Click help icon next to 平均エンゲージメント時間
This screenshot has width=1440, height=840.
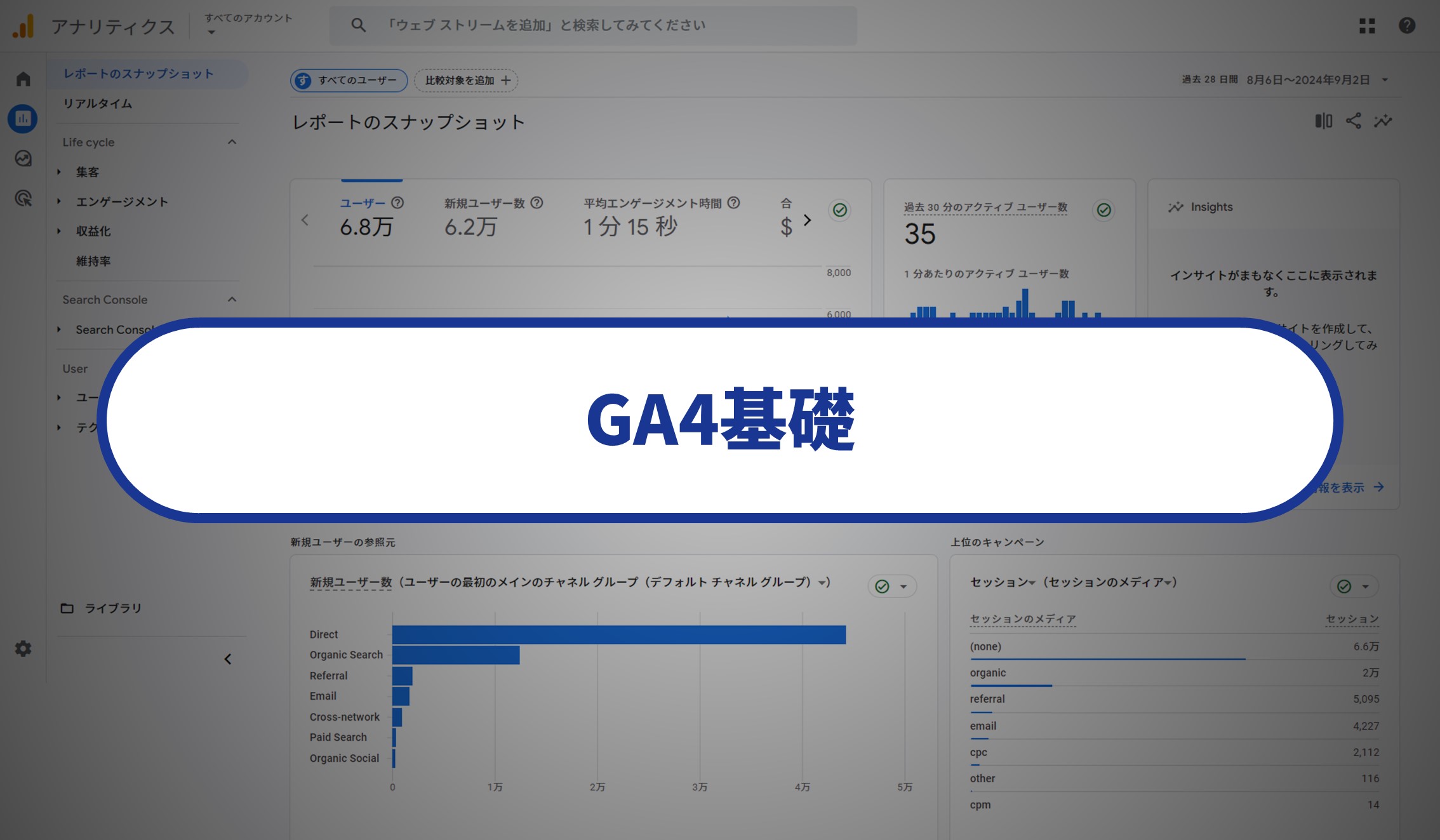coord(733,203)
